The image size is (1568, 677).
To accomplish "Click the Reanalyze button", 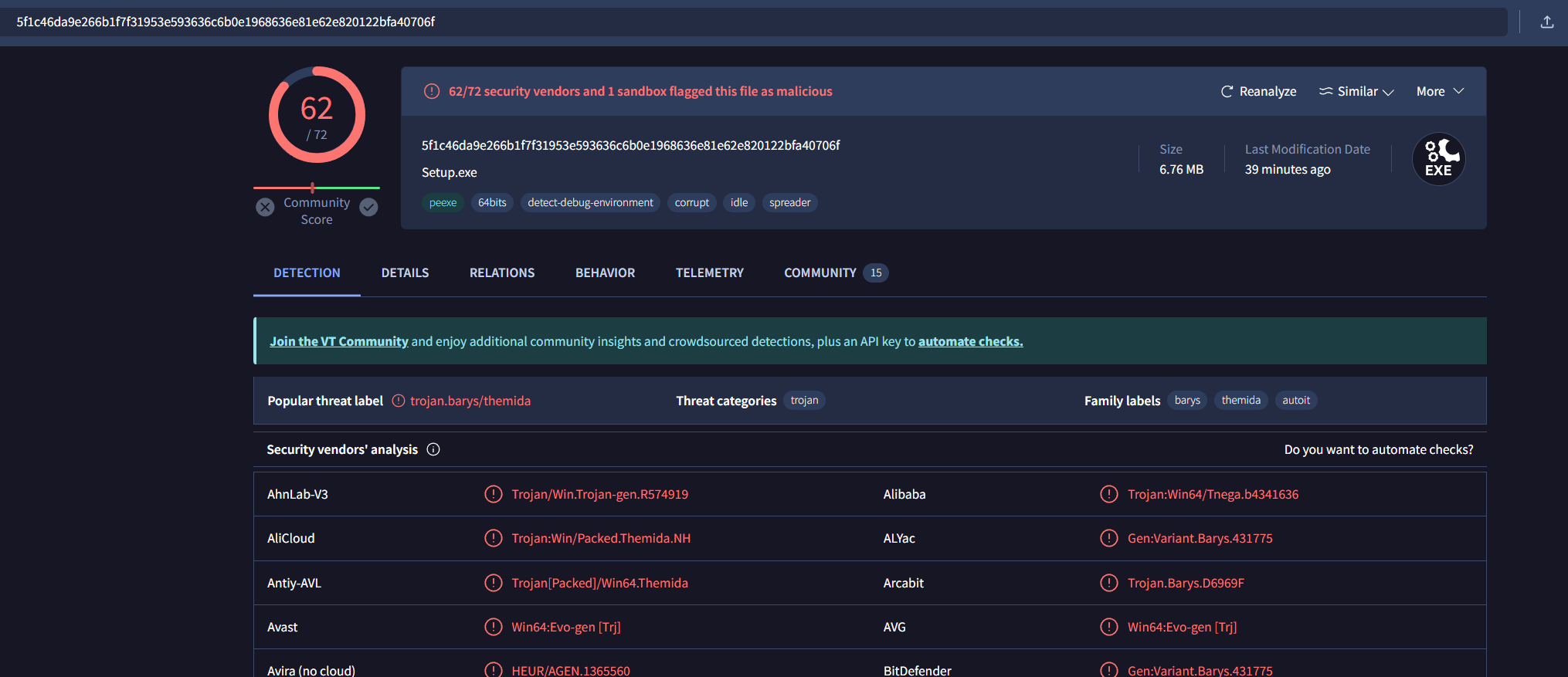I will pyautogui.click(x=1258, y=91).
